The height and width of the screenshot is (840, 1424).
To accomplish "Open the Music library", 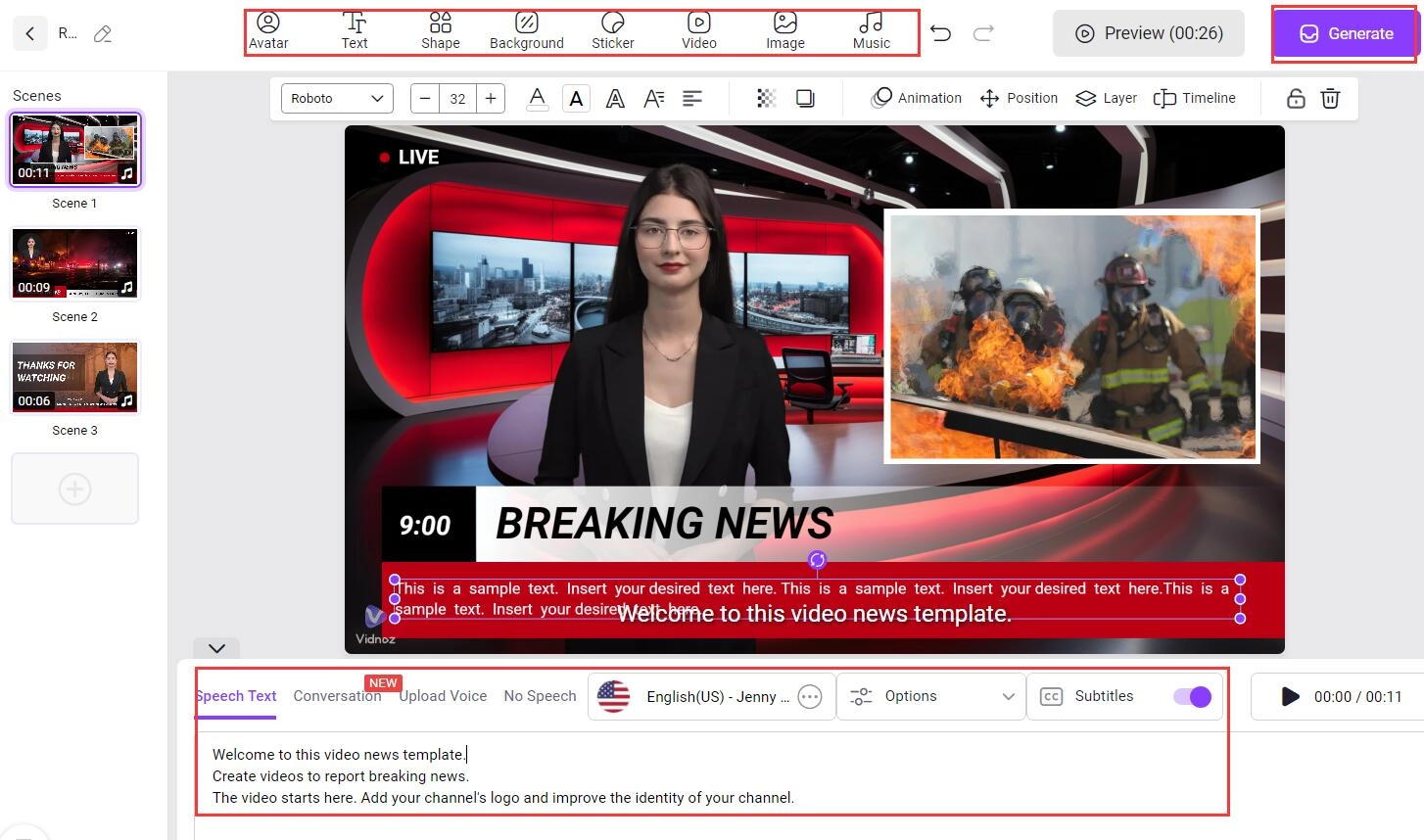I will [x=871, y=31].
